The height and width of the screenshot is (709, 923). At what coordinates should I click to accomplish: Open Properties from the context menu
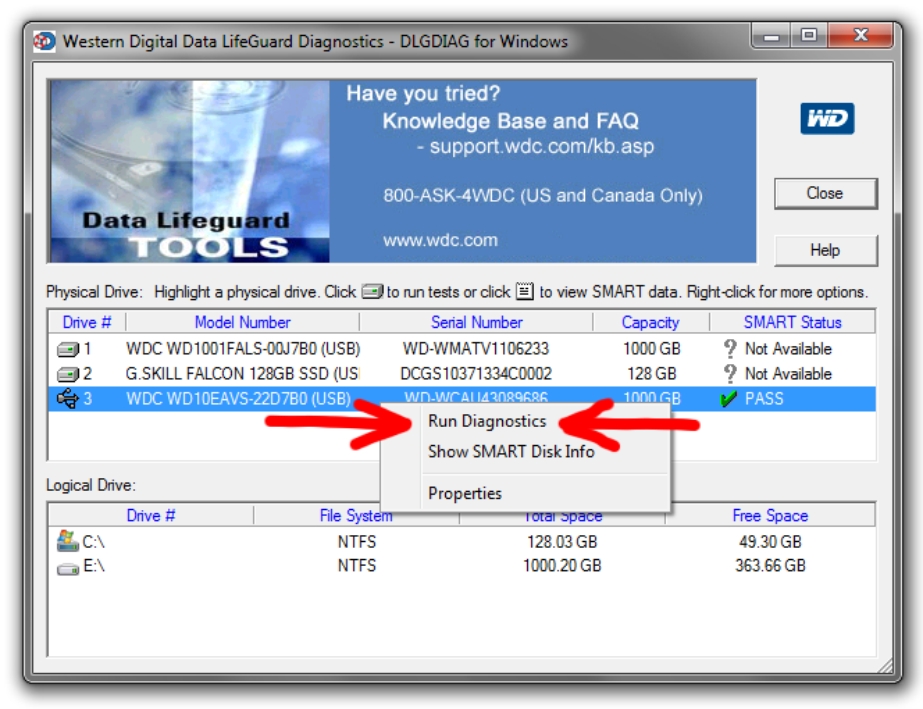pyautogui.click(x=464, y=493)
